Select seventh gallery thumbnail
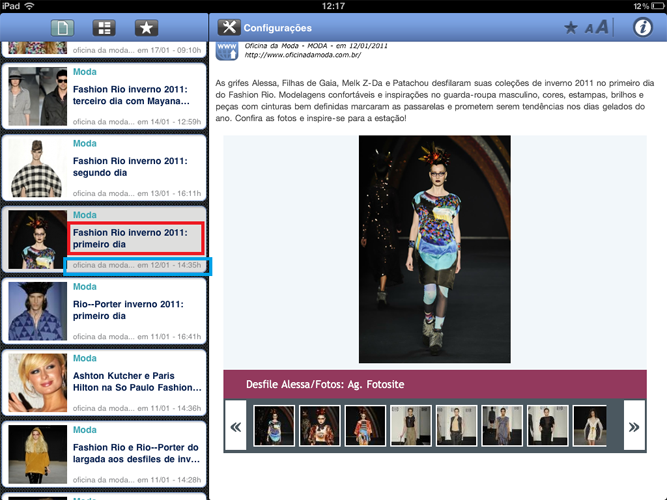Screen dimensions: 667x500 coord(547,426)
